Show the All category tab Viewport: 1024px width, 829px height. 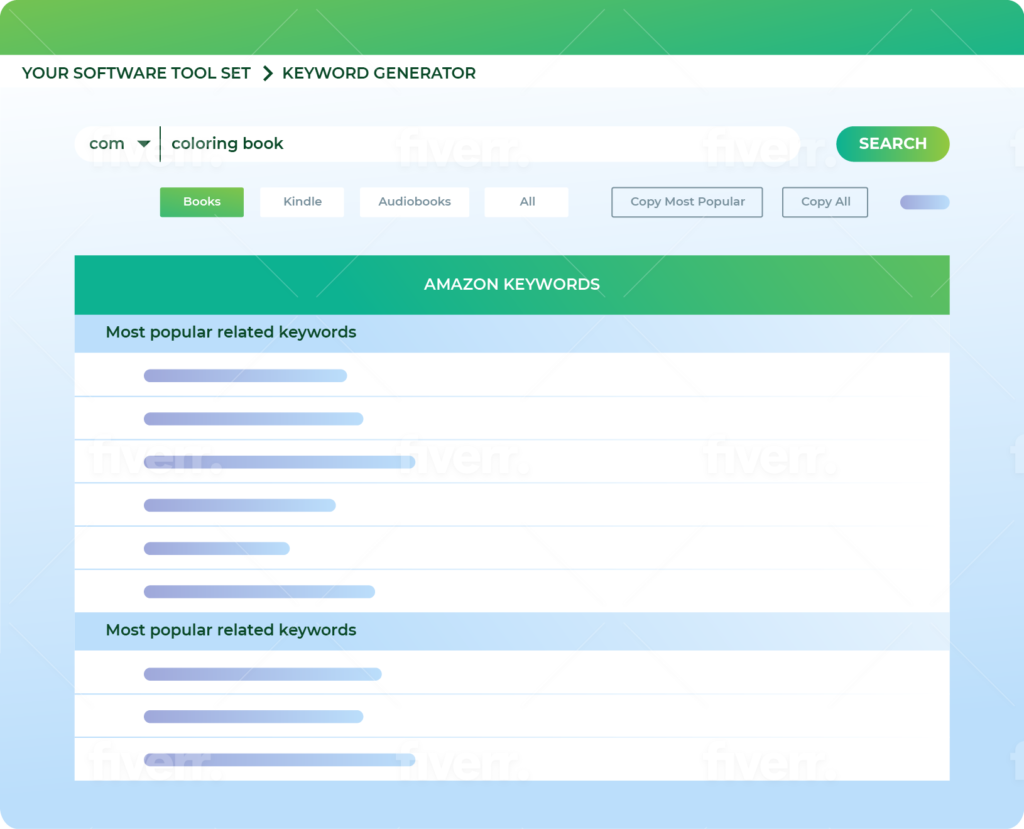[x=526, y=202]
